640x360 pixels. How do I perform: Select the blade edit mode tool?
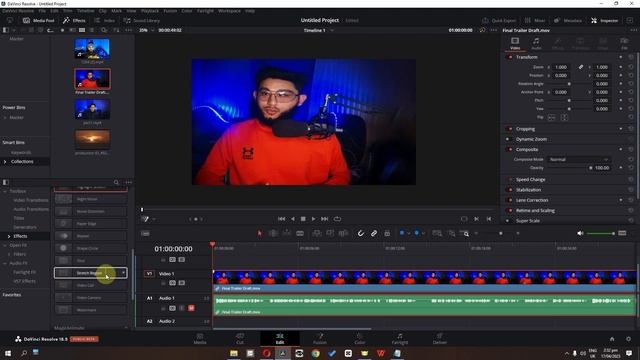click(x=300, y=233)
